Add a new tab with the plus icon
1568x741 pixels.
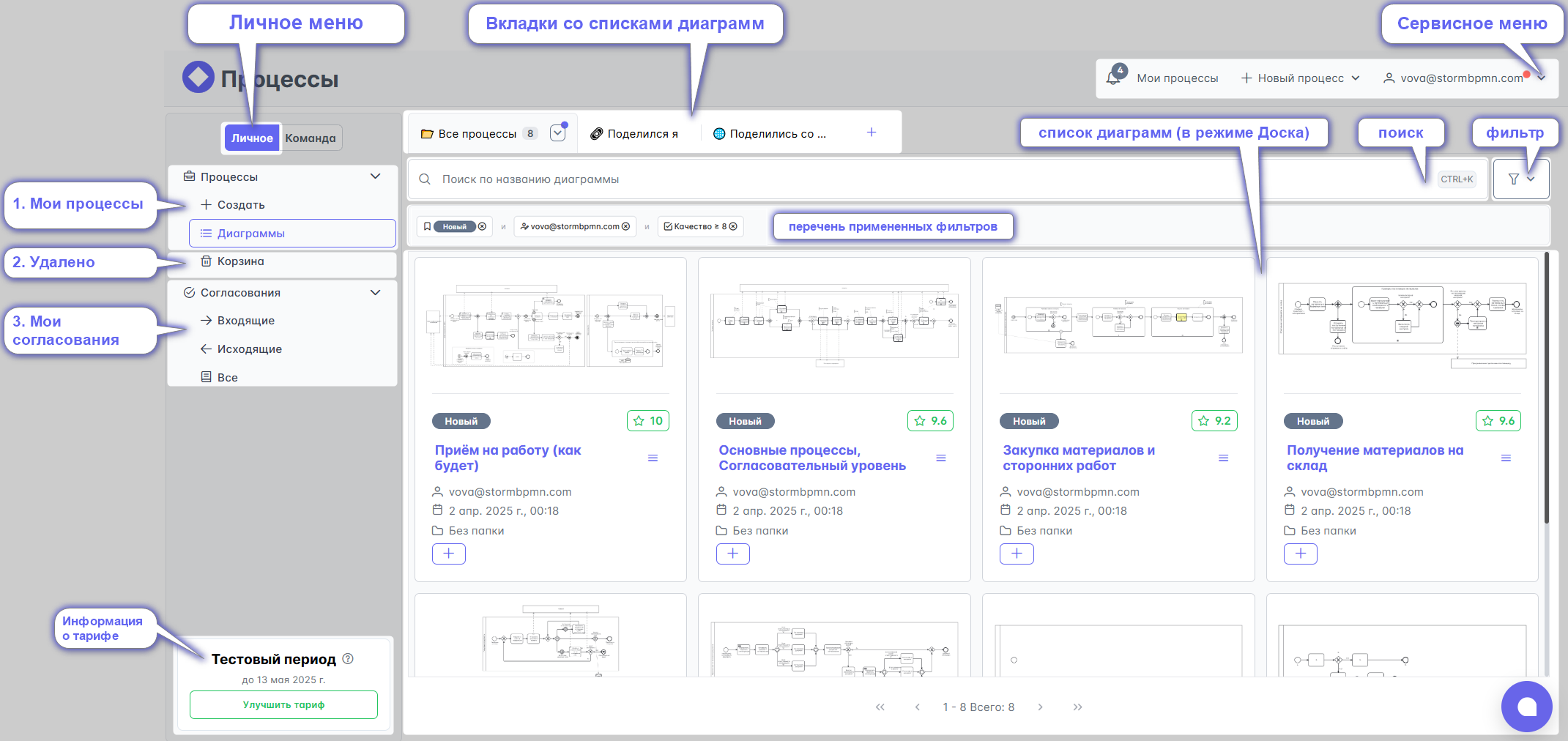[x=872, y=133]
